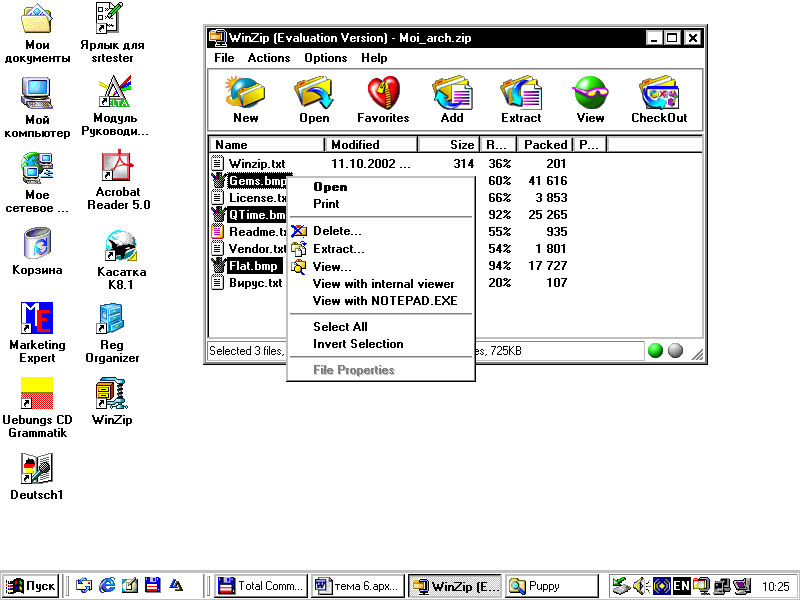Choose Open in the context menu

click(381, 187)
